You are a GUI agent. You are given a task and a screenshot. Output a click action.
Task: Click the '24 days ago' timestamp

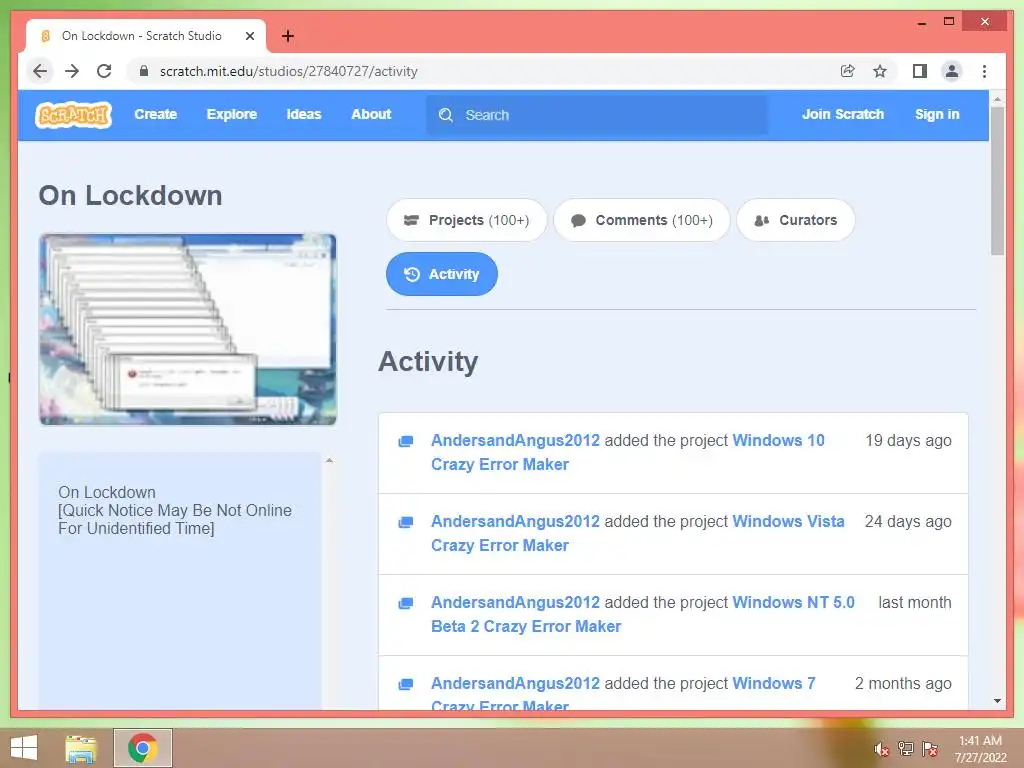tap(908, 522)
